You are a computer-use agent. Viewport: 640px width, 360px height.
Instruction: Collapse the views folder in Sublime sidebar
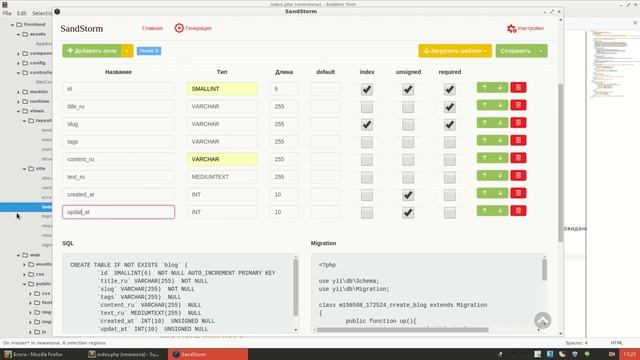18,111
